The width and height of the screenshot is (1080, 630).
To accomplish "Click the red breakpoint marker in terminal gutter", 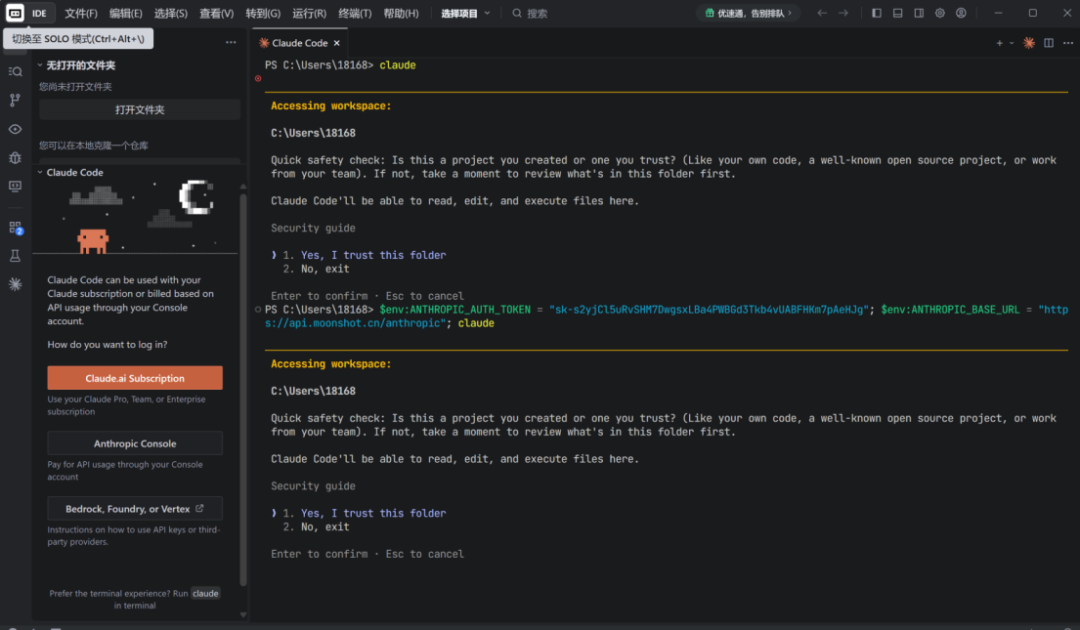I will [258, 78].
